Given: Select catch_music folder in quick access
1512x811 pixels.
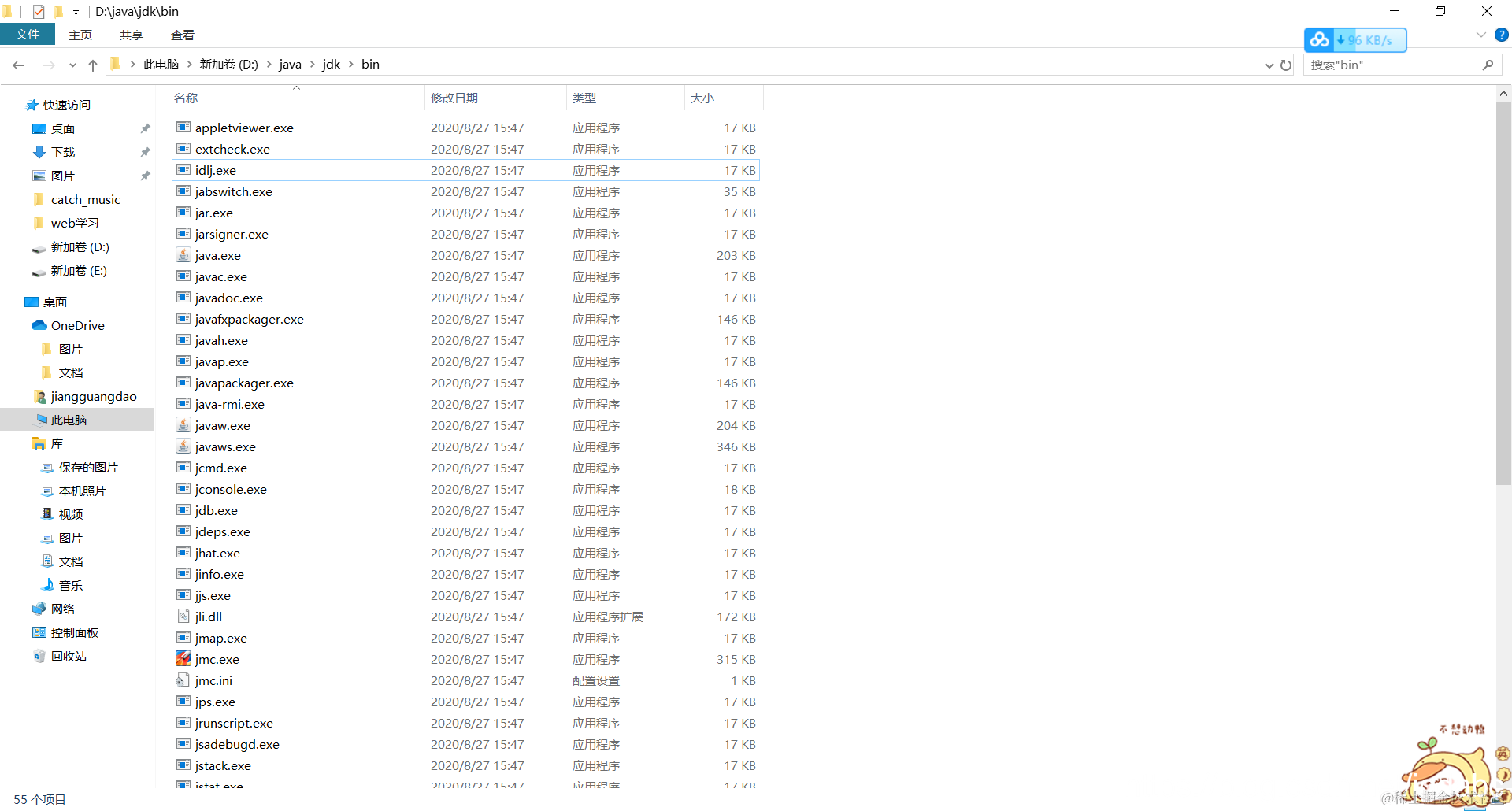Looking at the screenshot, I should pyautogui.click(x=77, y=199).
